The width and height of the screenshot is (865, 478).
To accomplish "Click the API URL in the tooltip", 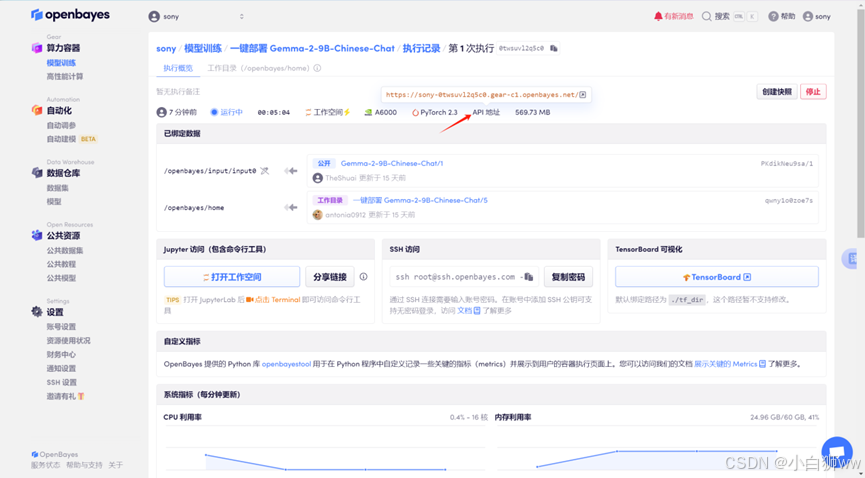I will (x=482, y=95).
